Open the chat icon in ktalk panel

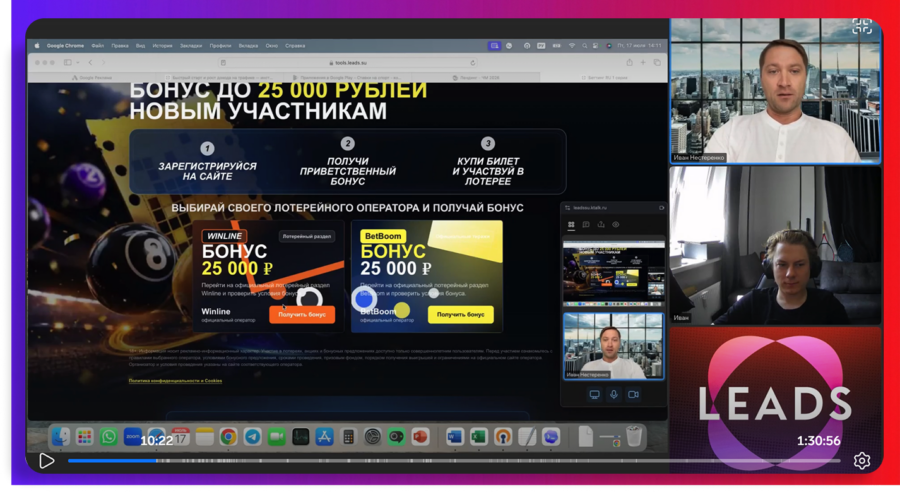[586, 225]
